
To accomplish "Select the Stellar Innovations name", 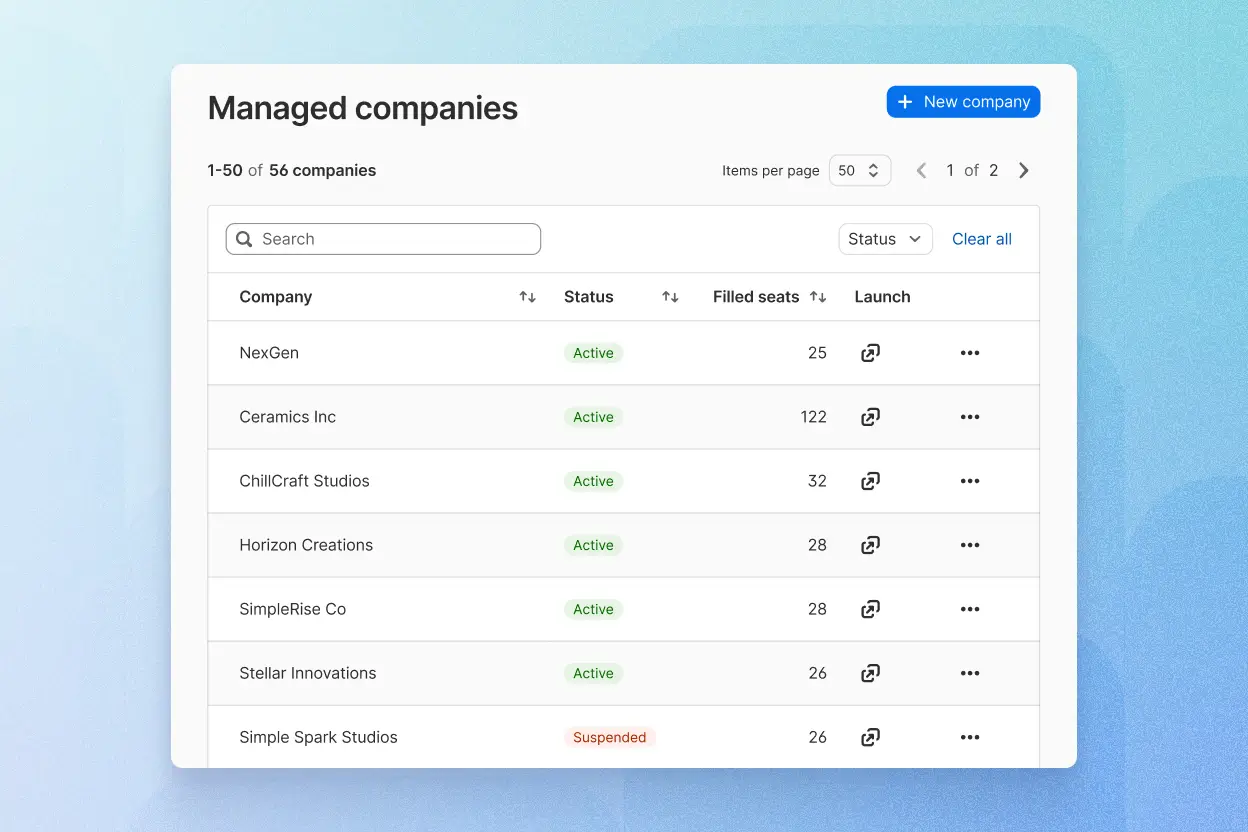I will coord(308,673).
